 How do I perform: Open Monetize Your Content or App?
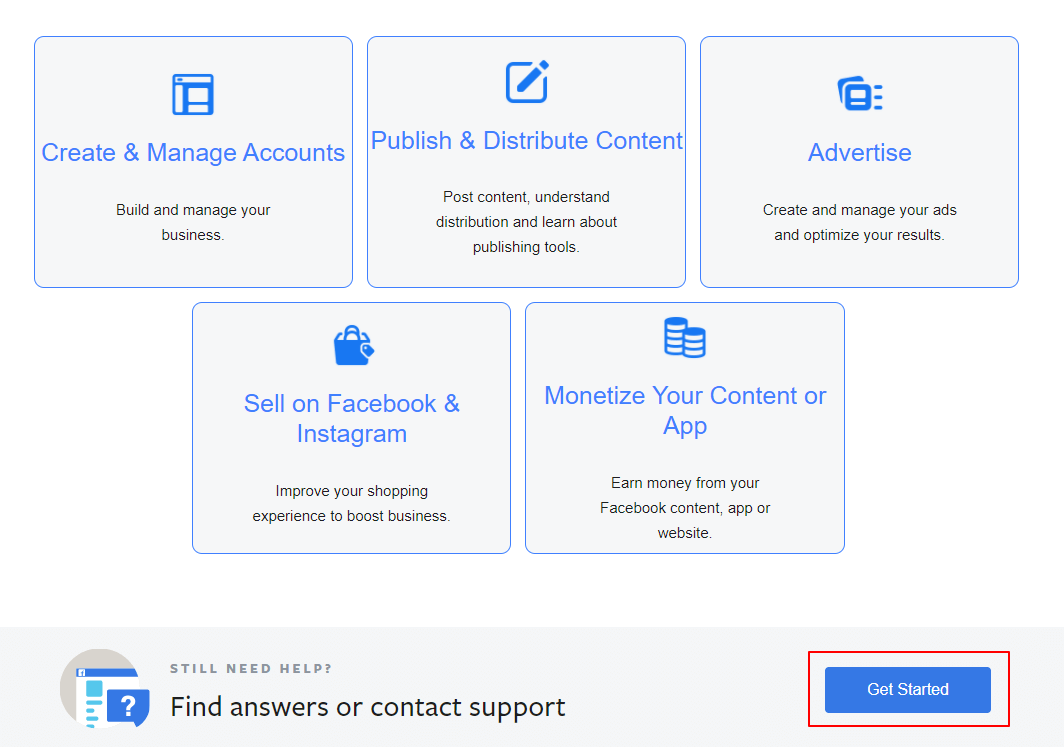[684, 410]
